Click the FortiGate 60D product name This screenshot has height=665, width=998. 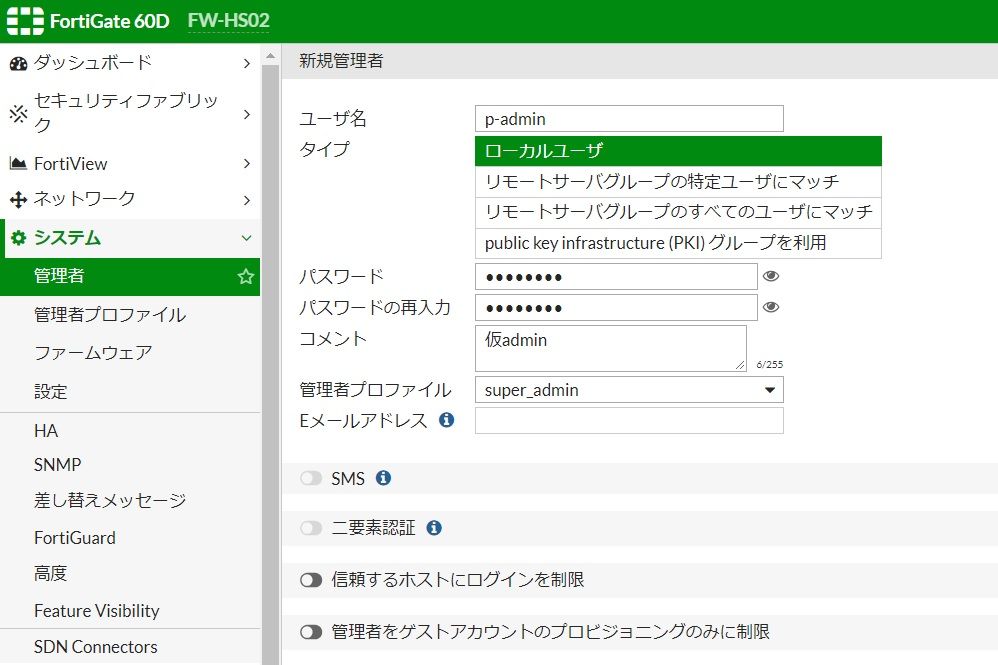coord(109,22)
